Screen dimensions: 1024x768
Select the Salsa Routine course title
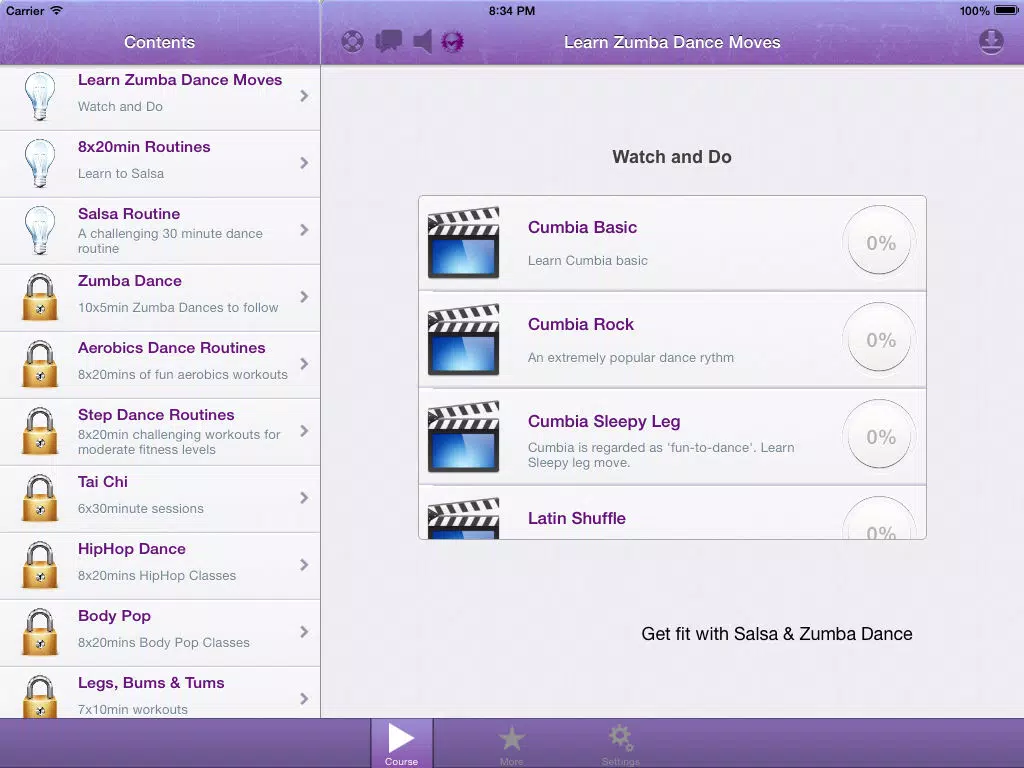129,214
